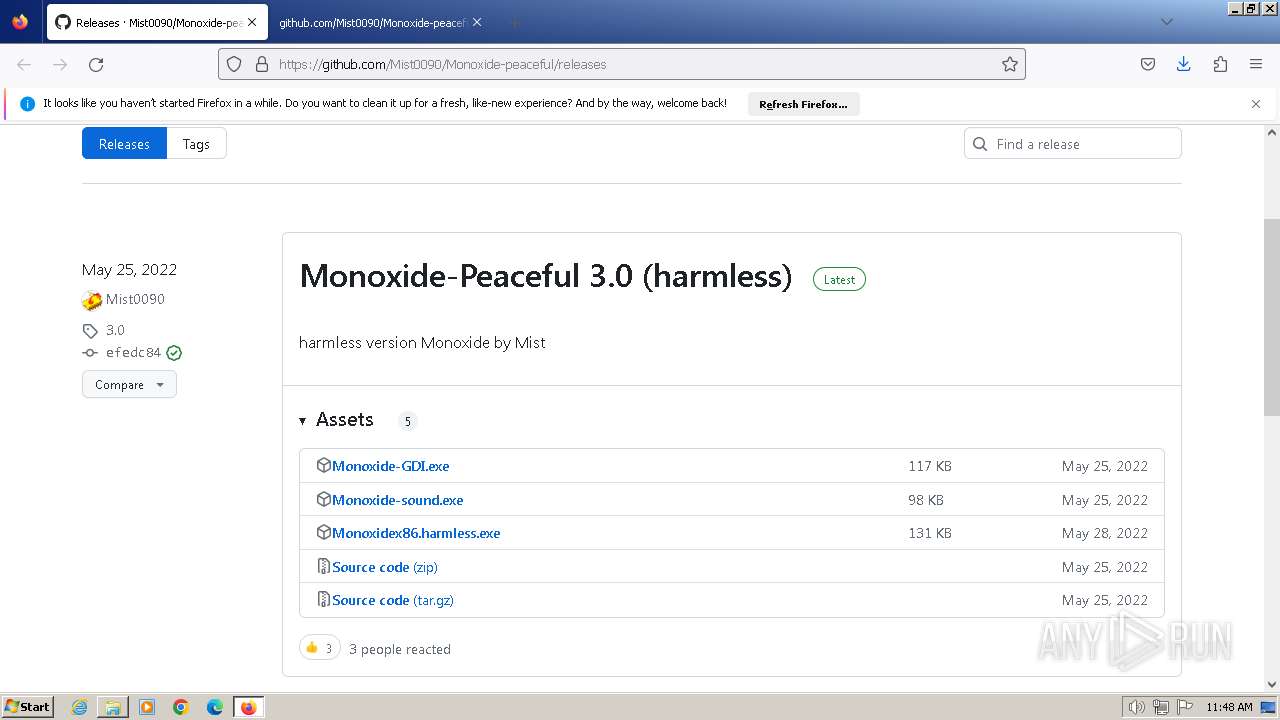
Task: Open the Pocket save icon
Action: click(x=1148, y=64)
